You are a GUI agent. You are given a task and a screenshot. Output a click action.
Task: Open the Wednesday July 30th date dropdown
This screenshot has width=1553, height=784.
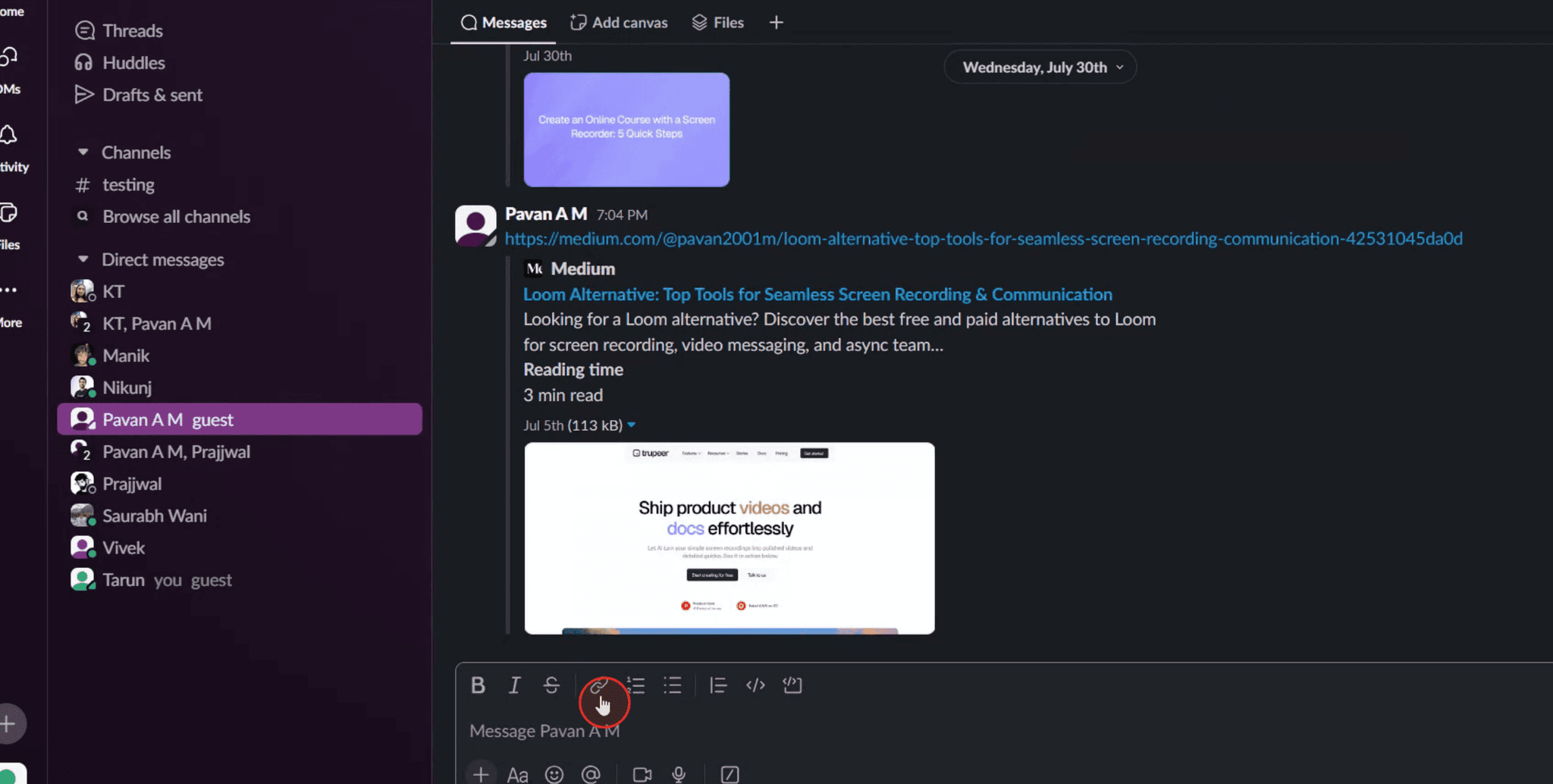1040,67
